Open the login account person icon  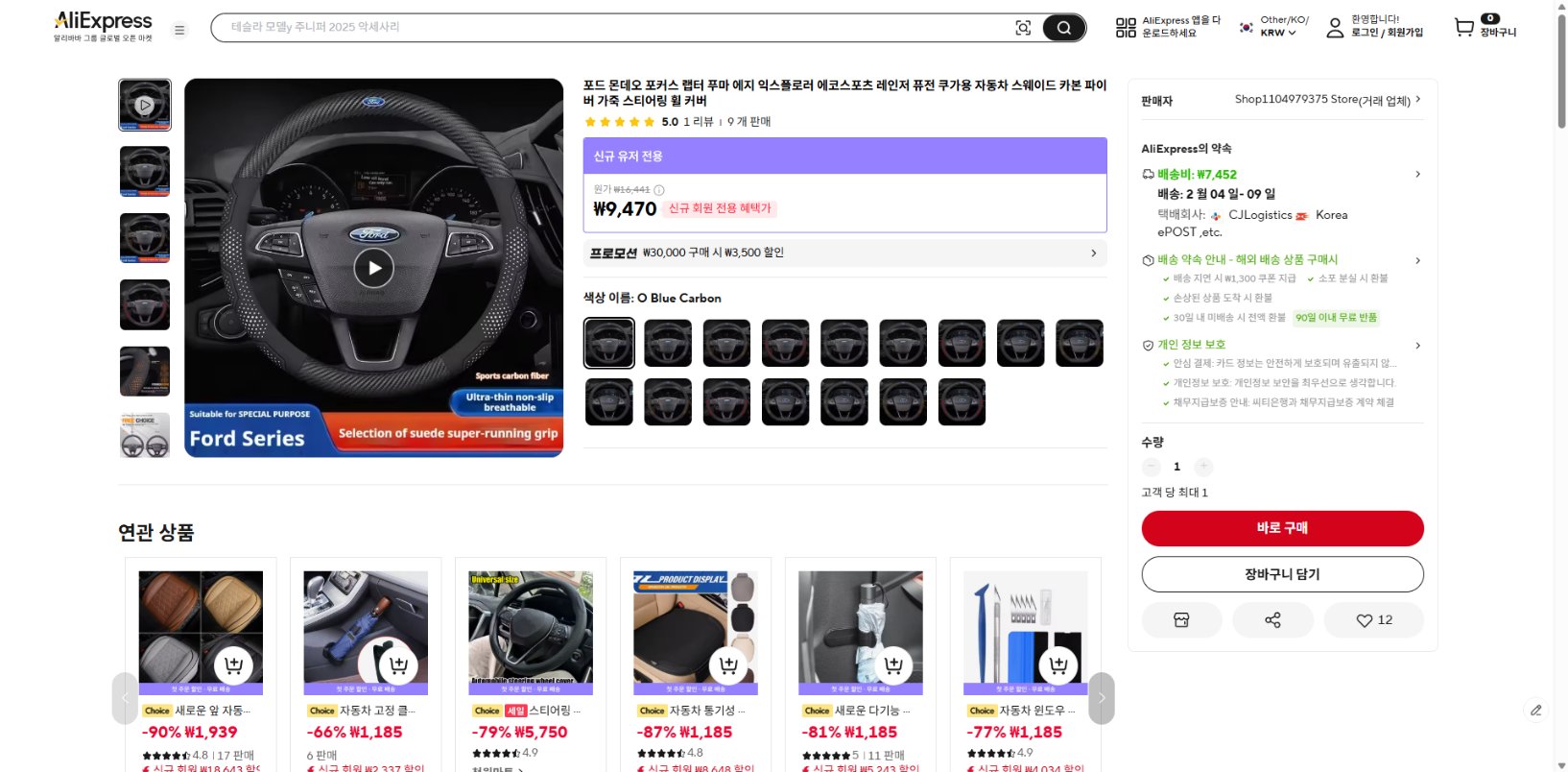click(x=1335, y=28)
